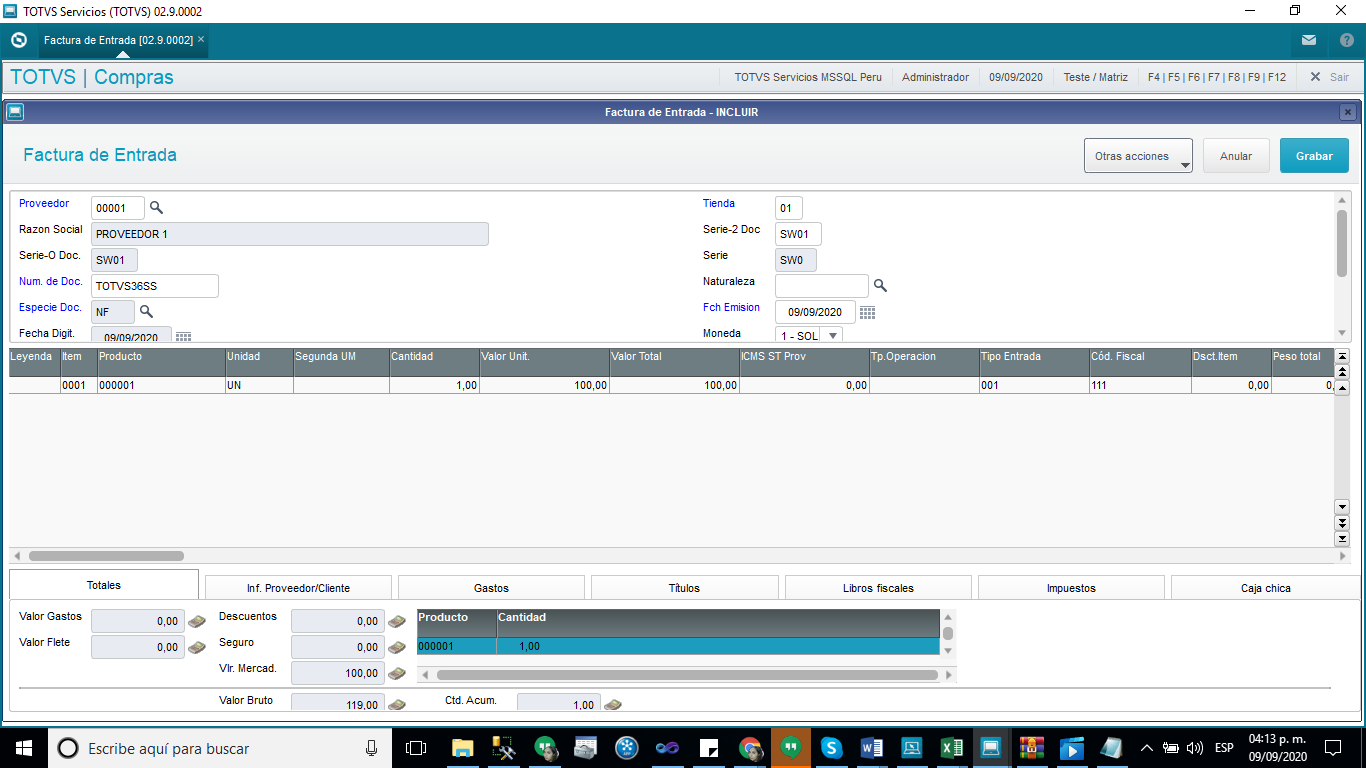
Task: Click the function keys F4–F12 shortcut label
Action: coord(1217,77)
